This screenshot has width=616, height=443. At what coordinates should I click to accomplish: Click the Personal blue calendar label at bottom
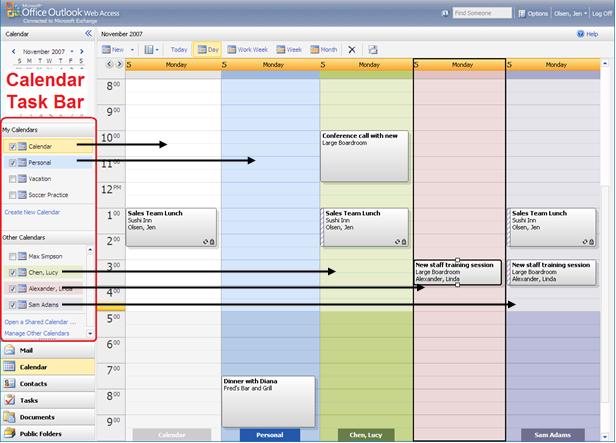270,435
